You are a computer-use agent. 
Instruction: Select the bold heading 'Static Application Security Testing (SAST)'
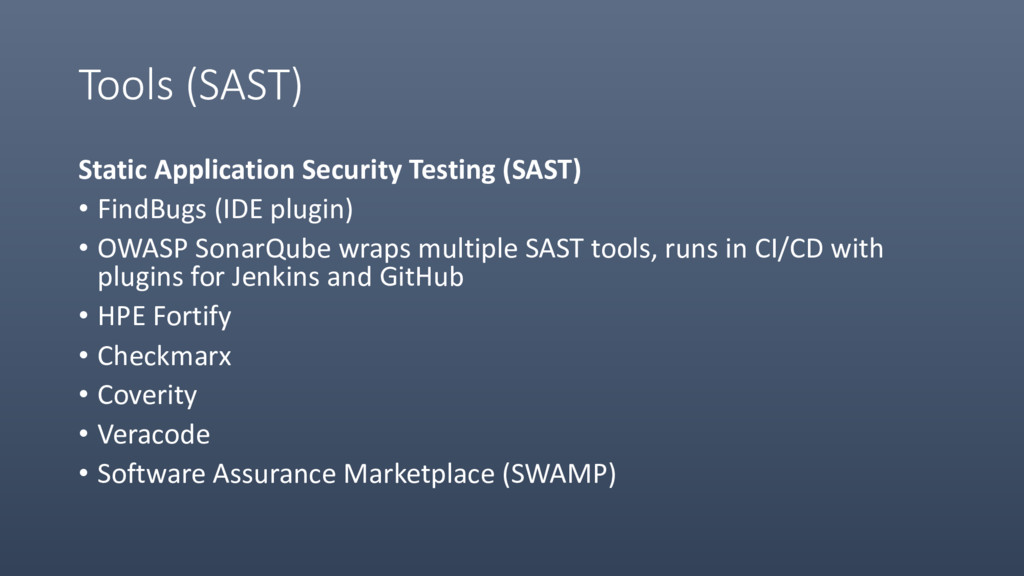coord(330,170)
